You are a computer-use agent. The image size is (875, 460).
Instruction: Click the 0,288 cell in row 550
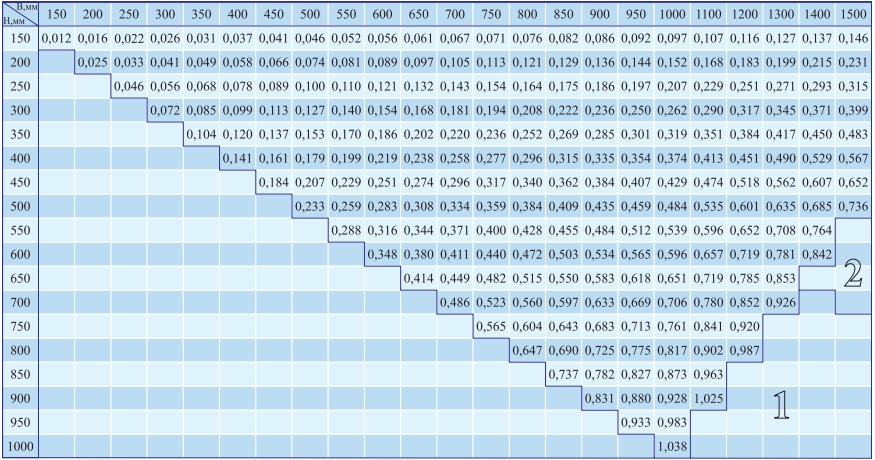(346, 231)
